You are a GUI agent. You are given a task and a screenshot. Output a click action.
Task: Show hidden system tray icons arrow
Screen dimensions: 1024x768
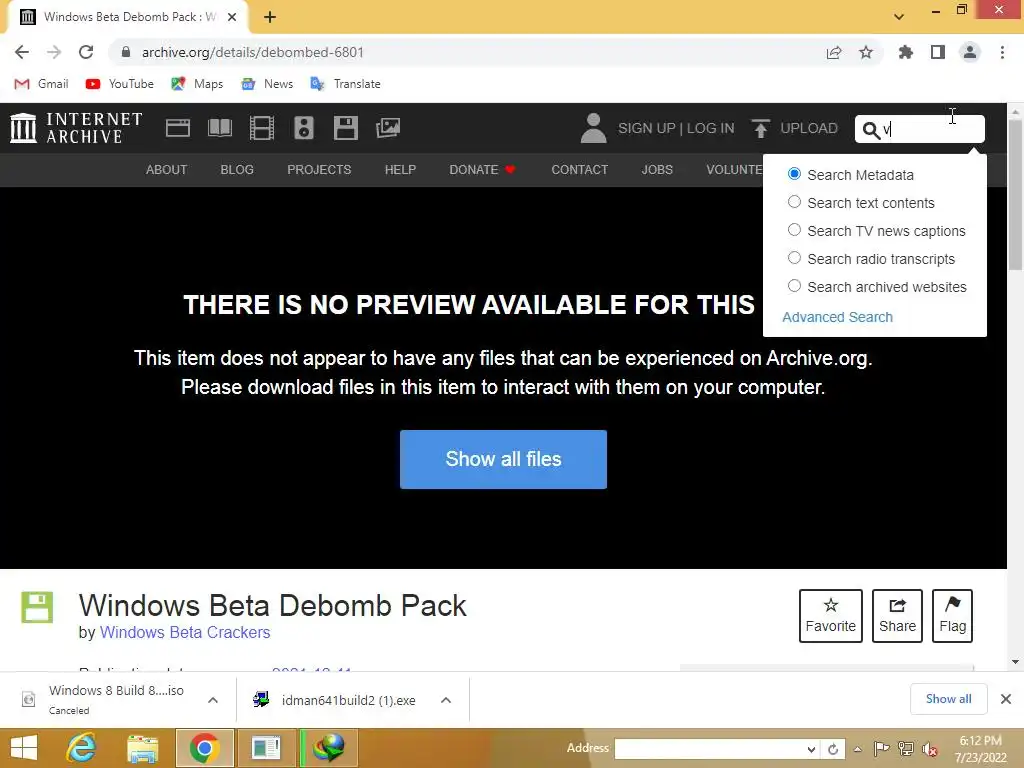coord(857,749)
